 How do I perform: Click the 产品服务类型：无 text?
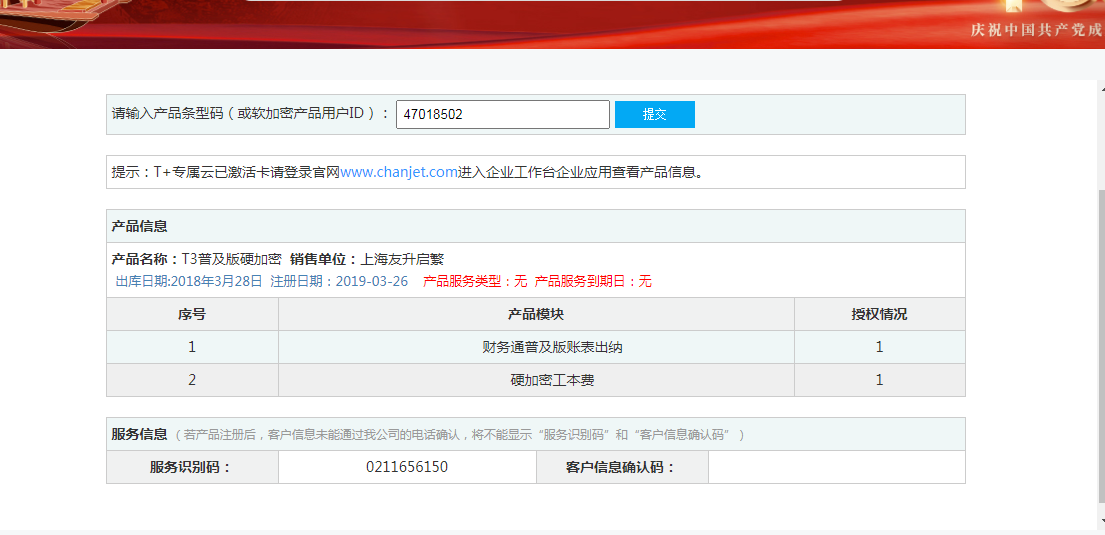[x=475, y=281]
